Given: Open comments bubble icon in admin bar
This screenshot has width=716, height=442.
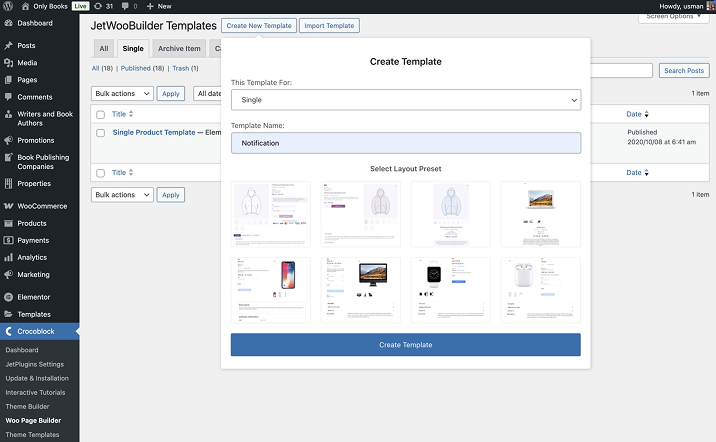Looking at the screenshot, I should pos(125,6).
